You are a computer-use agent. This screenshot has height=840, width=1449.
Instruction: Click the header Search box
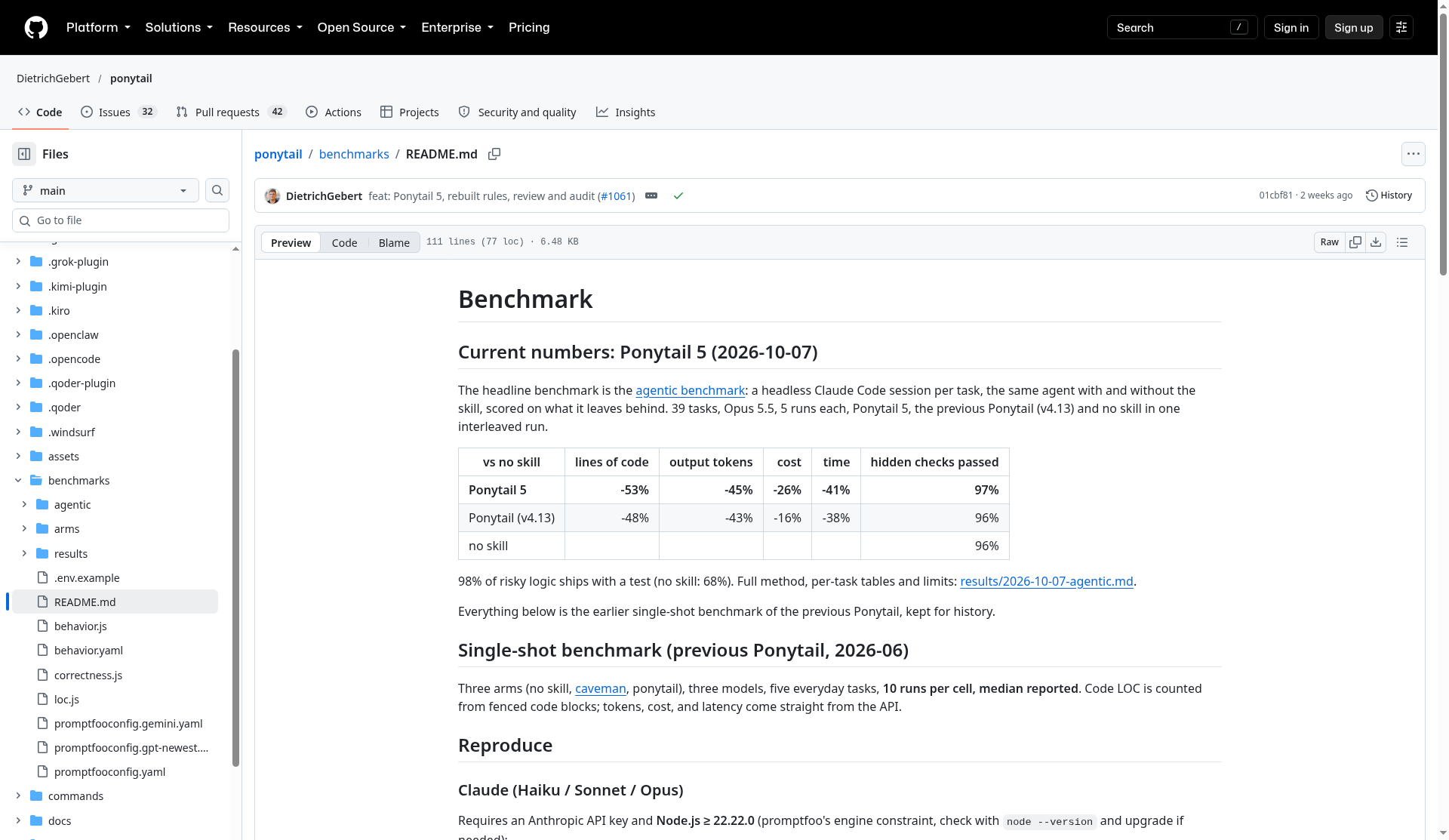1182,27
